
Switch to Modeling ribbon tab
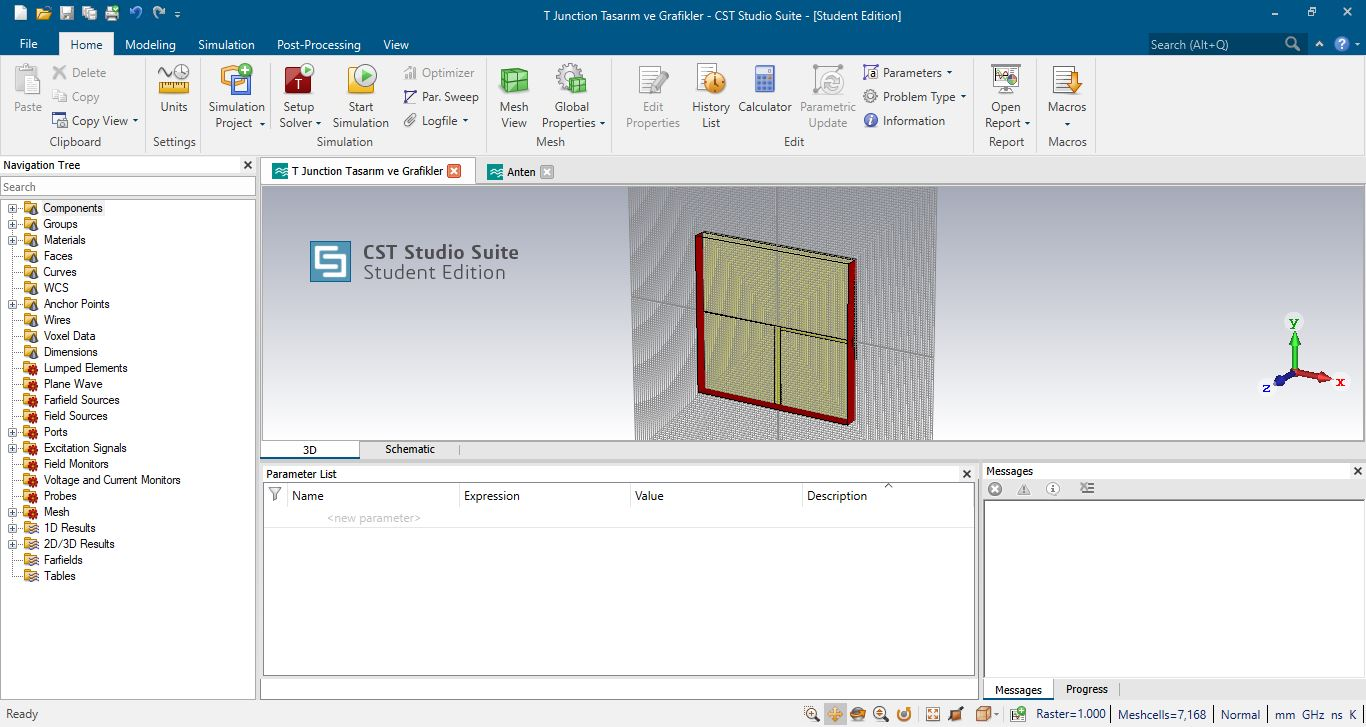tap(150, 44)
